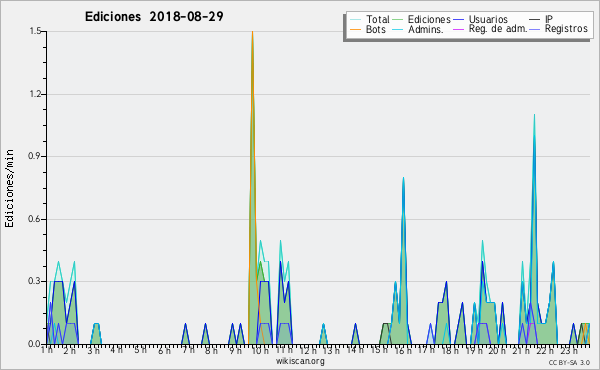The width and height of the screenshot is (600, 370).
Task: Click the '0.3' y-axis value
Action: [35, 281]
